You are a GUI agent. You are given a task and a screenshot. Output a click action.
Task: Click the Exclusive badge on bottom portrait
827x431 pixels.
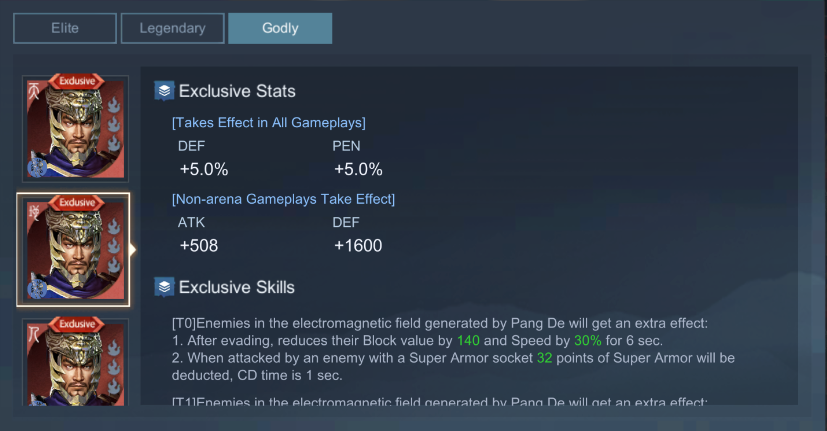coord(77,324)
